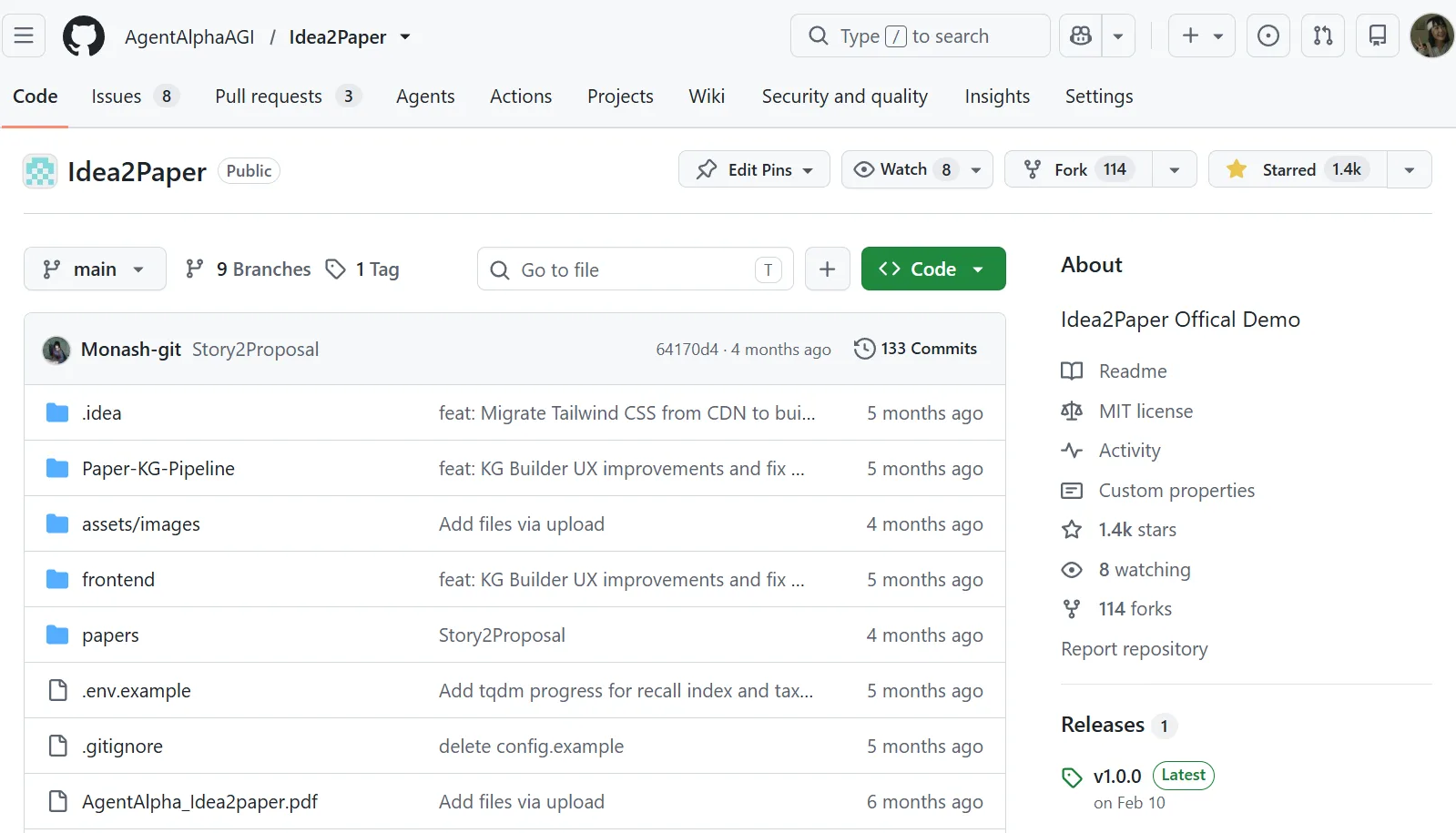Screen dimensions: 1456x833
Task: Open the Create new plus dropdown
Action: [1202, 36]
